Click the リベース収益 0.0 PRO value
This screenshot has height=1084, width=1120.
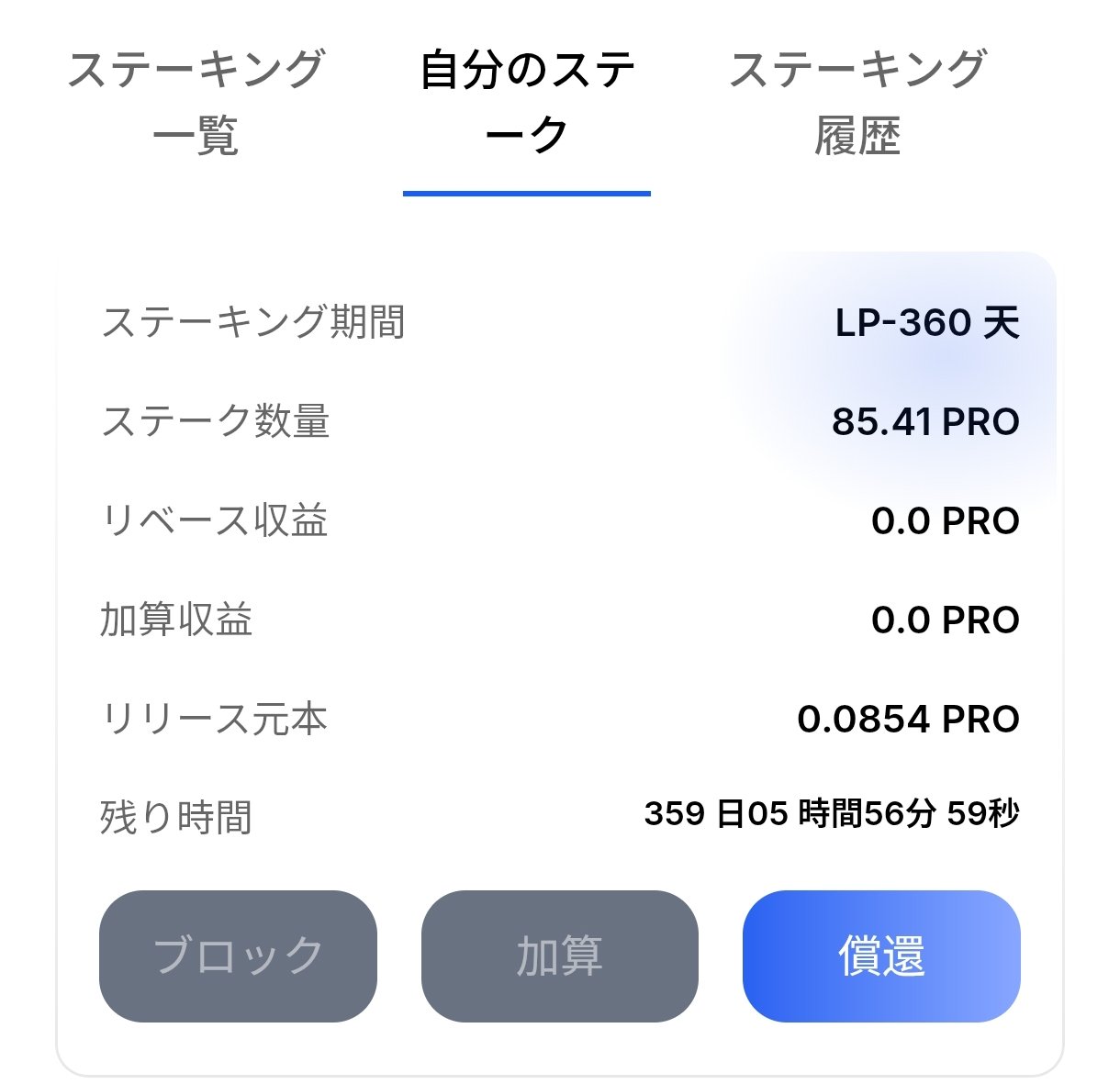[x=946, y=521]
